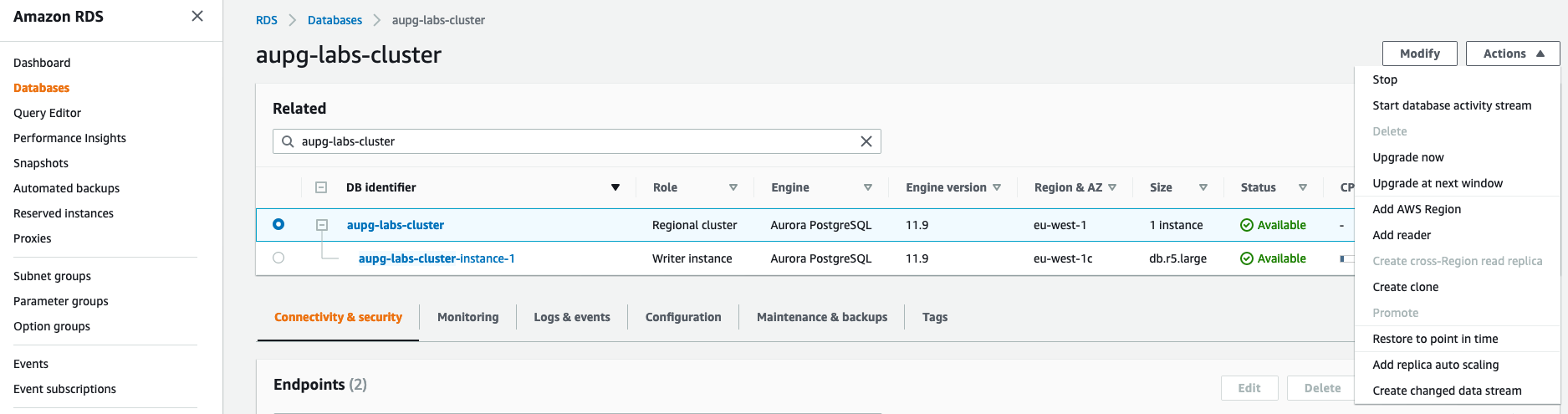Click inside the Related search field
The height and width of the screenshot is (414, 1568).
(577, 141)
